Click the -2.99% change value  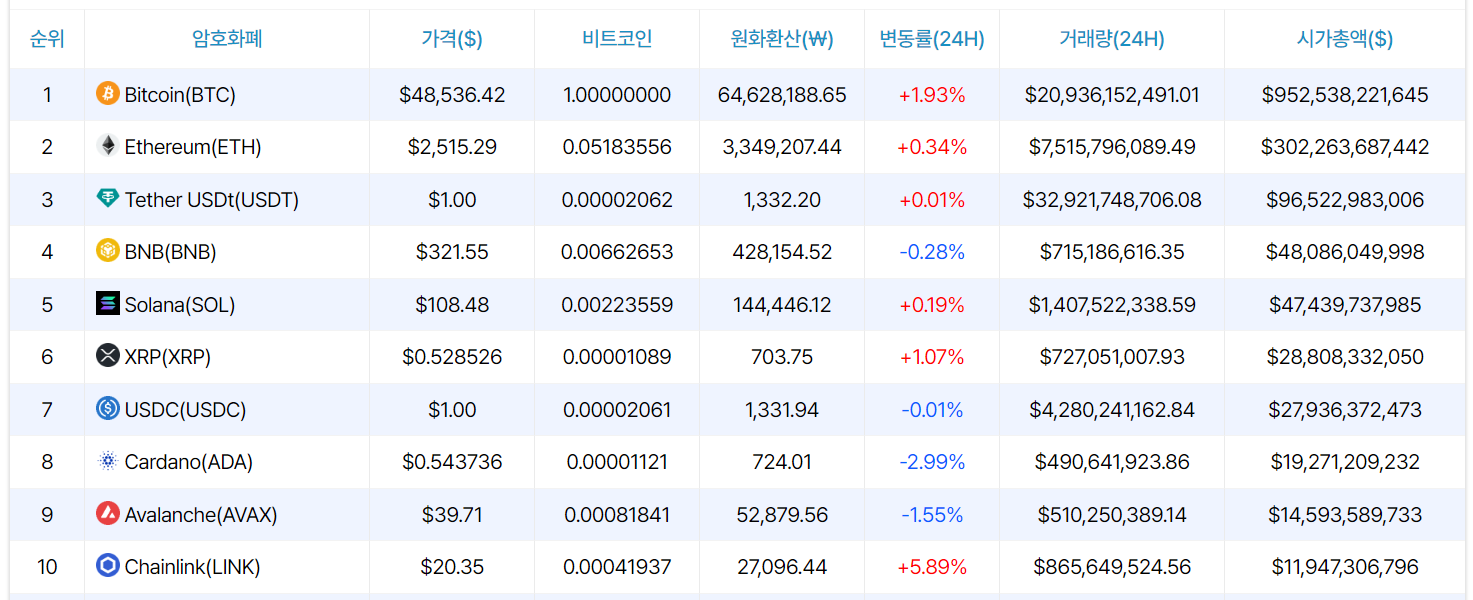pos(932,462)
